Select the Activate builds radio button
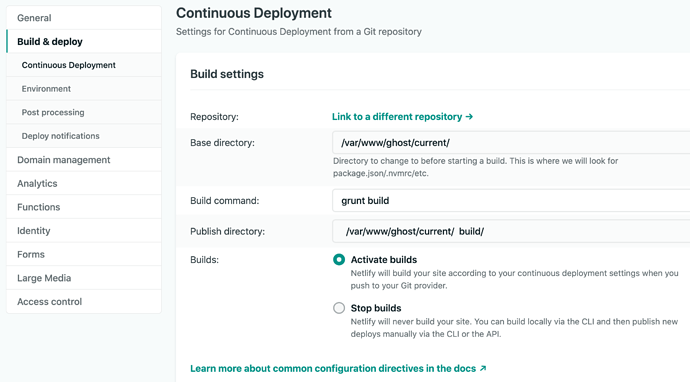690x382 pixels. 339,260
